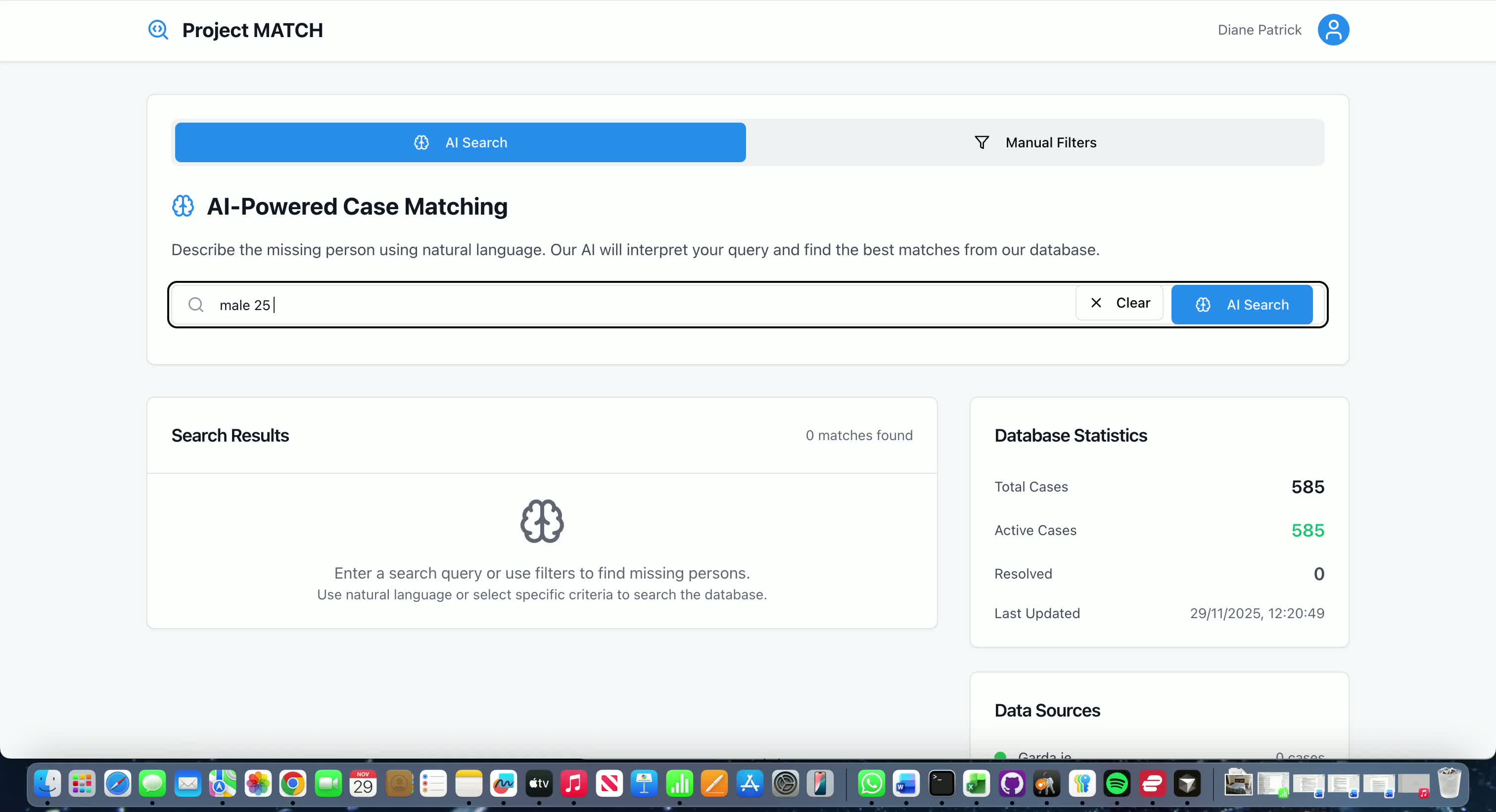Viewport: 1496px width, 812px height.
Task: Run the query with the blue AI Search button
Action: coord(1242,305)
